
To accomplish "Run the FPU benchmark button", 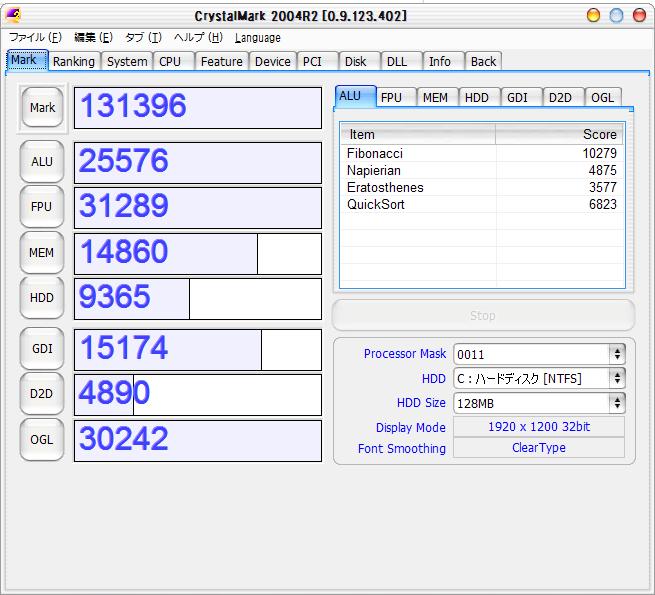I will click(x=42, y=207).
